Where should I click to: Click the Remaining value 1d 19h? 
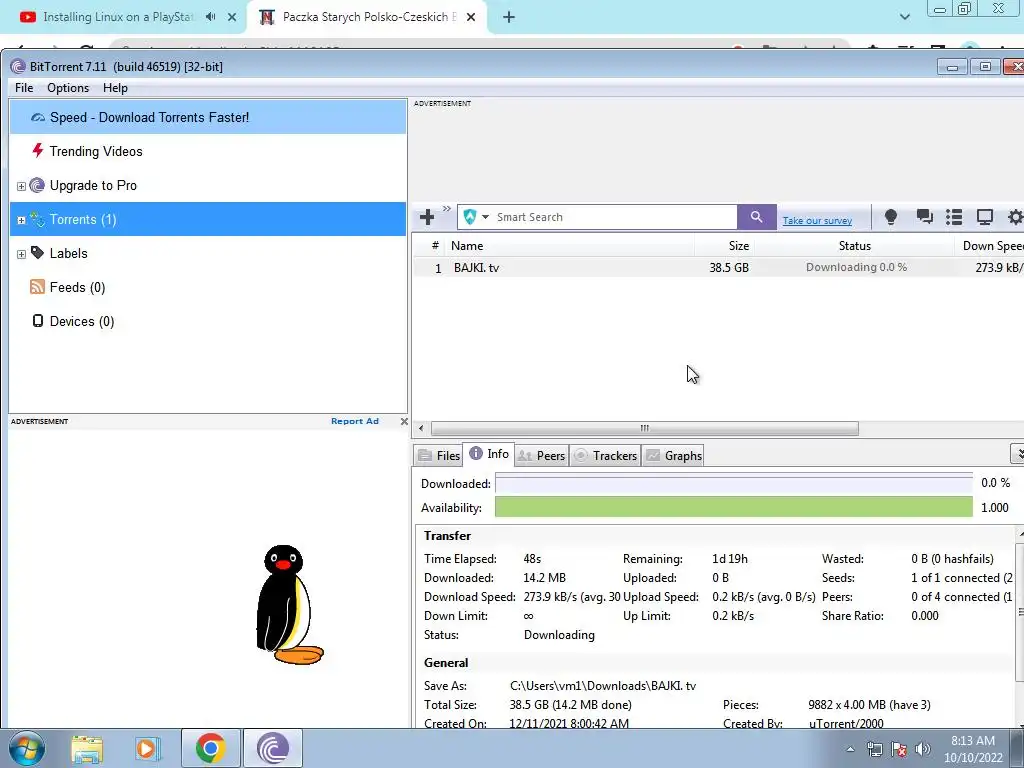[729, 559]
